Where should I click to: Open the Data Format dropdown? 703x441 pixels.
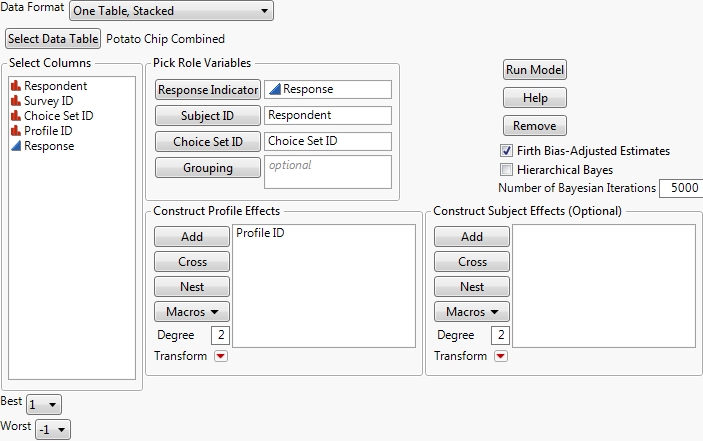point(171,11)
